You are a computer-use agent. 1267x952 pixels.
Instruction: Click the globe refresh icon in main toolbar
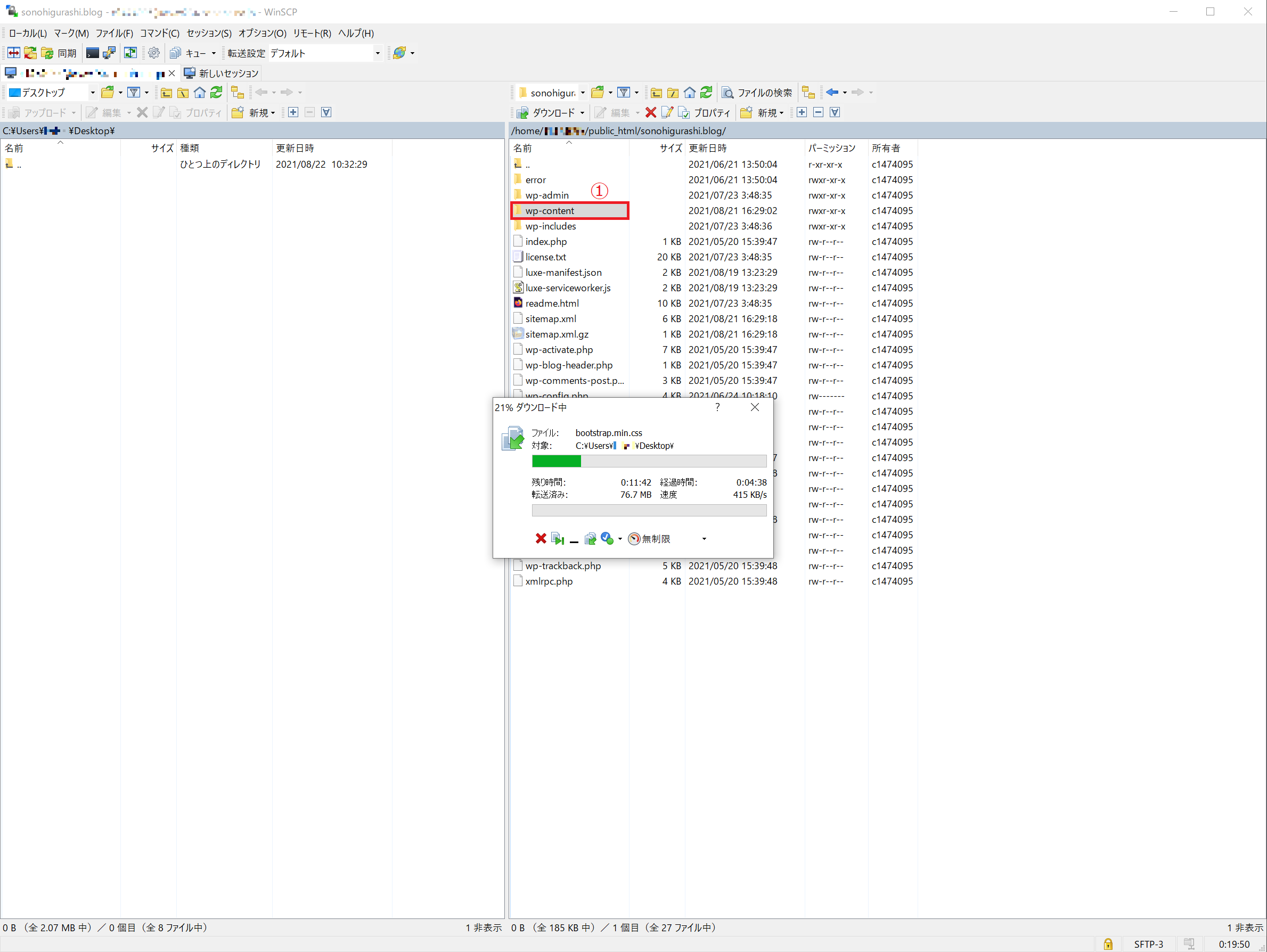click(x=399, y=53)
